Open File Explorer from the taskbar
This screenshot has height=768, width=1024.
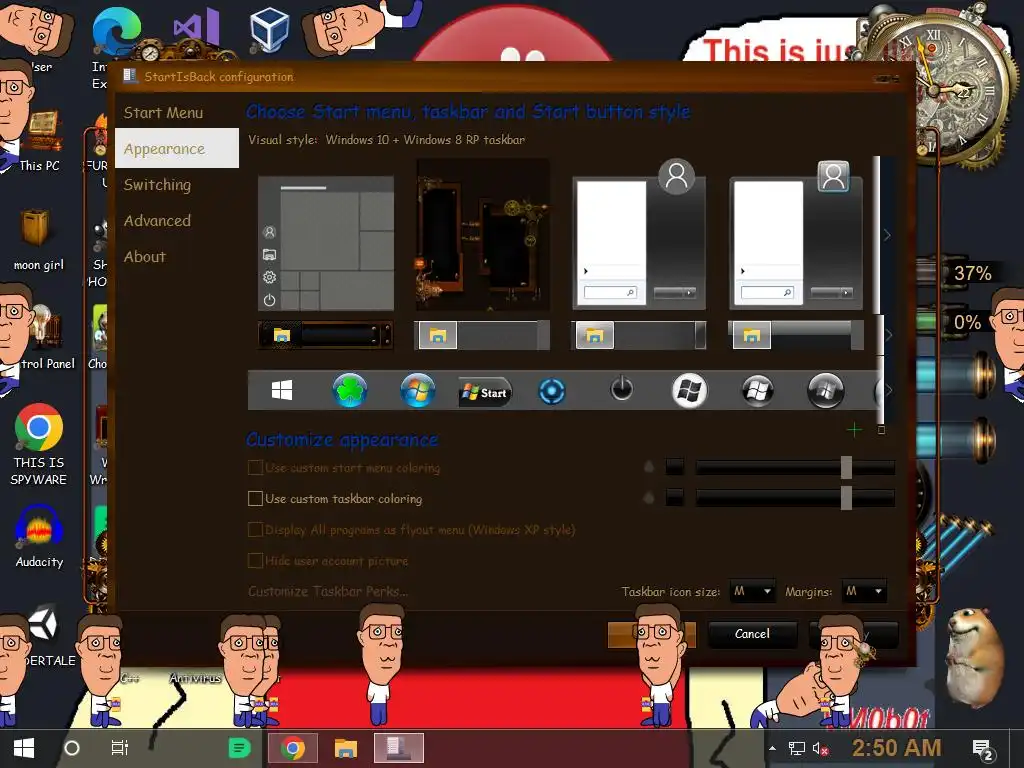[x=346, y=748]
